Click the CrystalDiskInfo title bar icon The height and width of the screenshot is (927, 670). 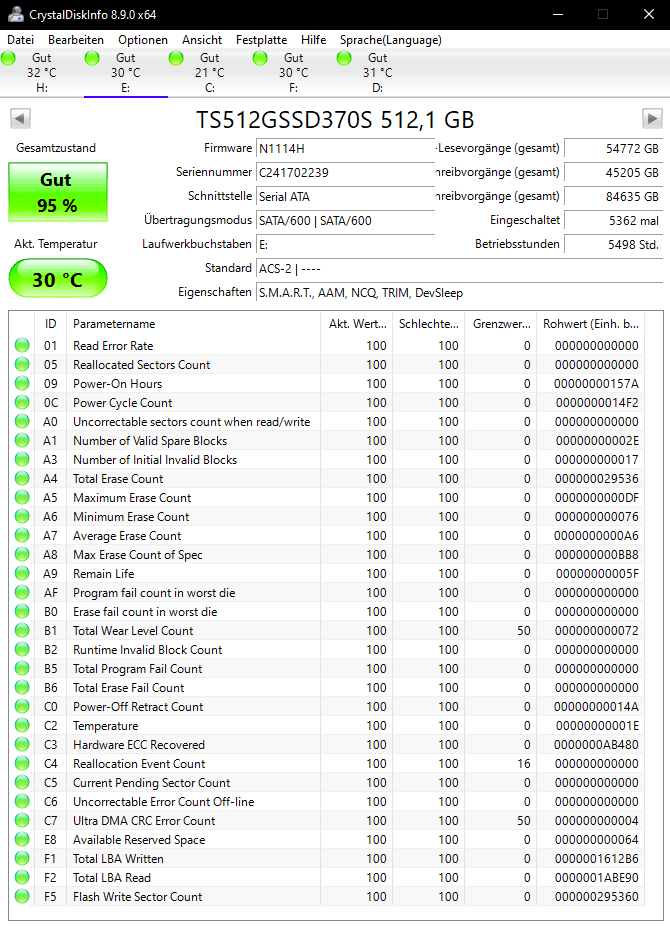tap(15, 14)
